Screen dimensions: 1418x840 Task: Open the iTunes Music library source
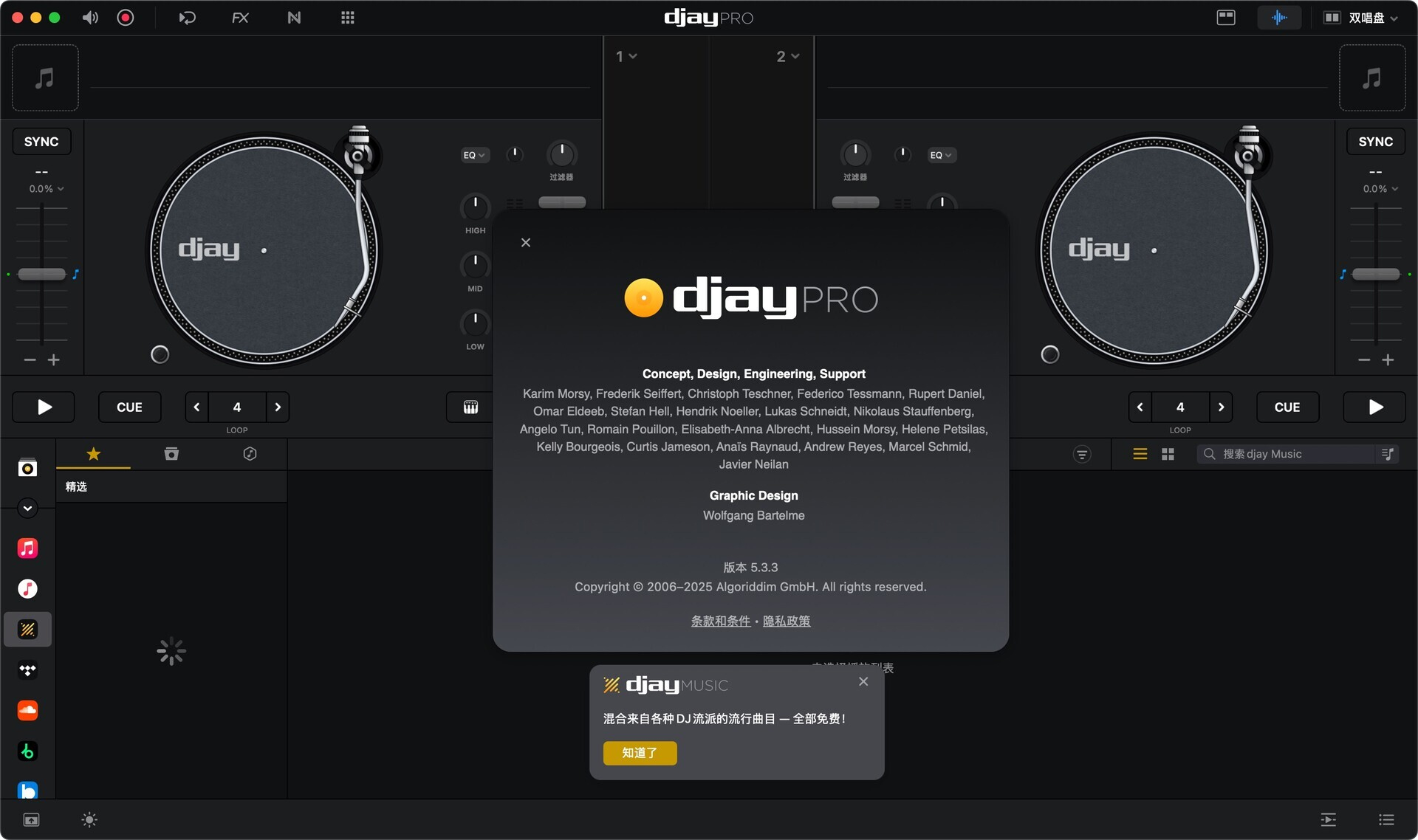(x=27, y=588)
